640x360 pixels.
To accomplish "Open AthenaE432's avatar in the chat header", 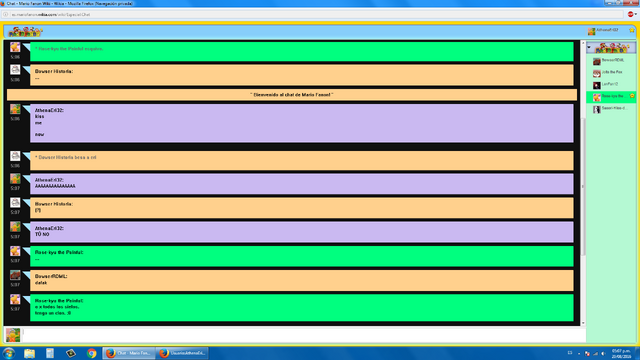I will (x=591, y=31).
